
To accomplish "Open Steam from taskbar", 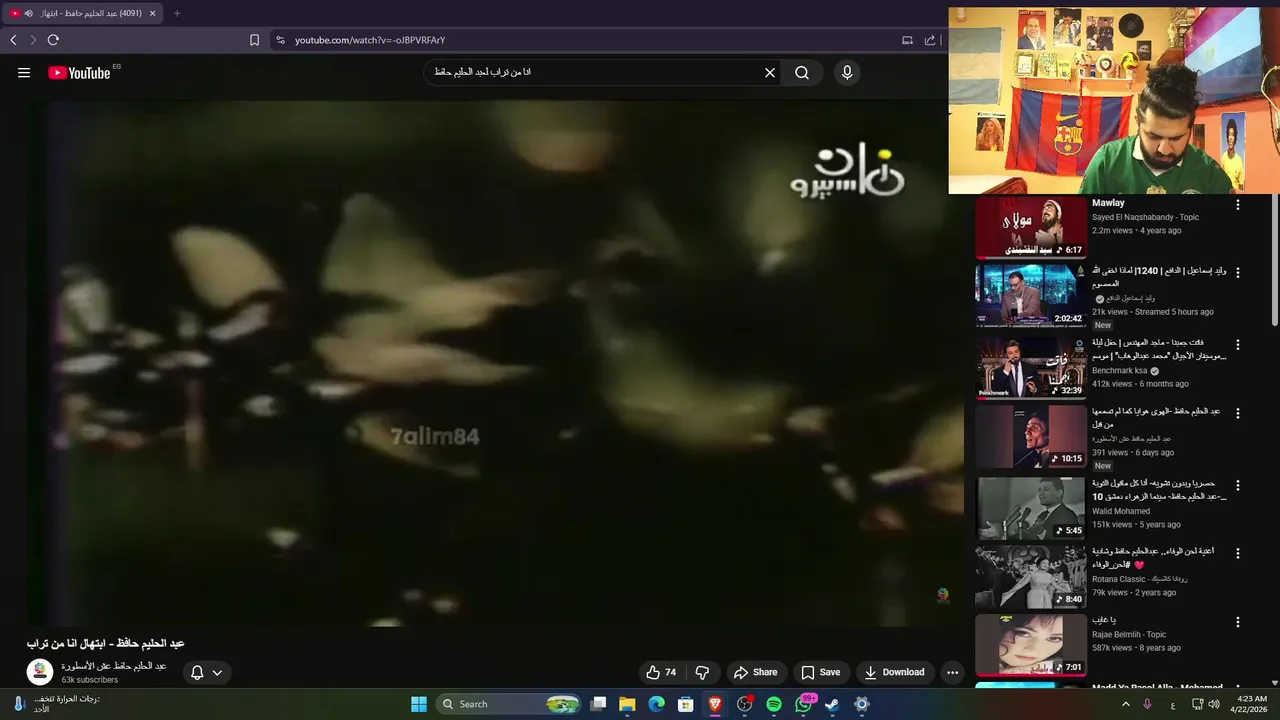I will [x=832, y=704].
